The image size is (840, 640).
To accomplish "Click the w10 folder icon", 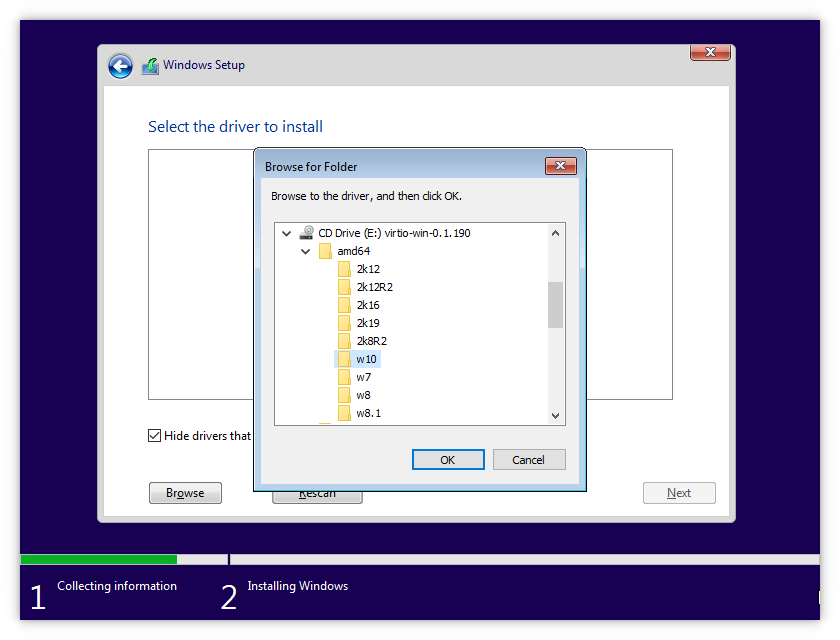I will pos(344,359).
